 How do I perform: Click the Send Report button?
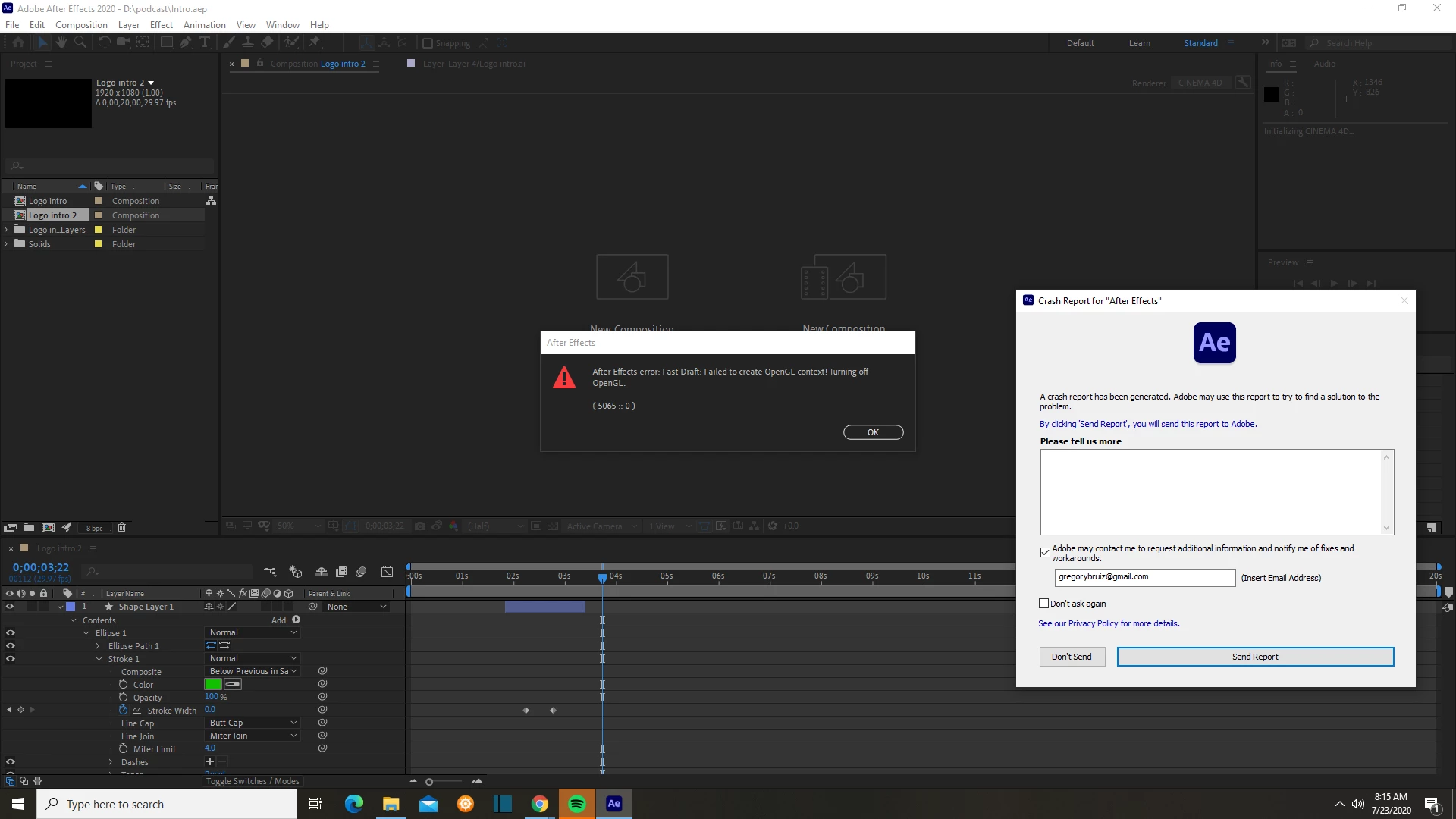coord(1255,657)
